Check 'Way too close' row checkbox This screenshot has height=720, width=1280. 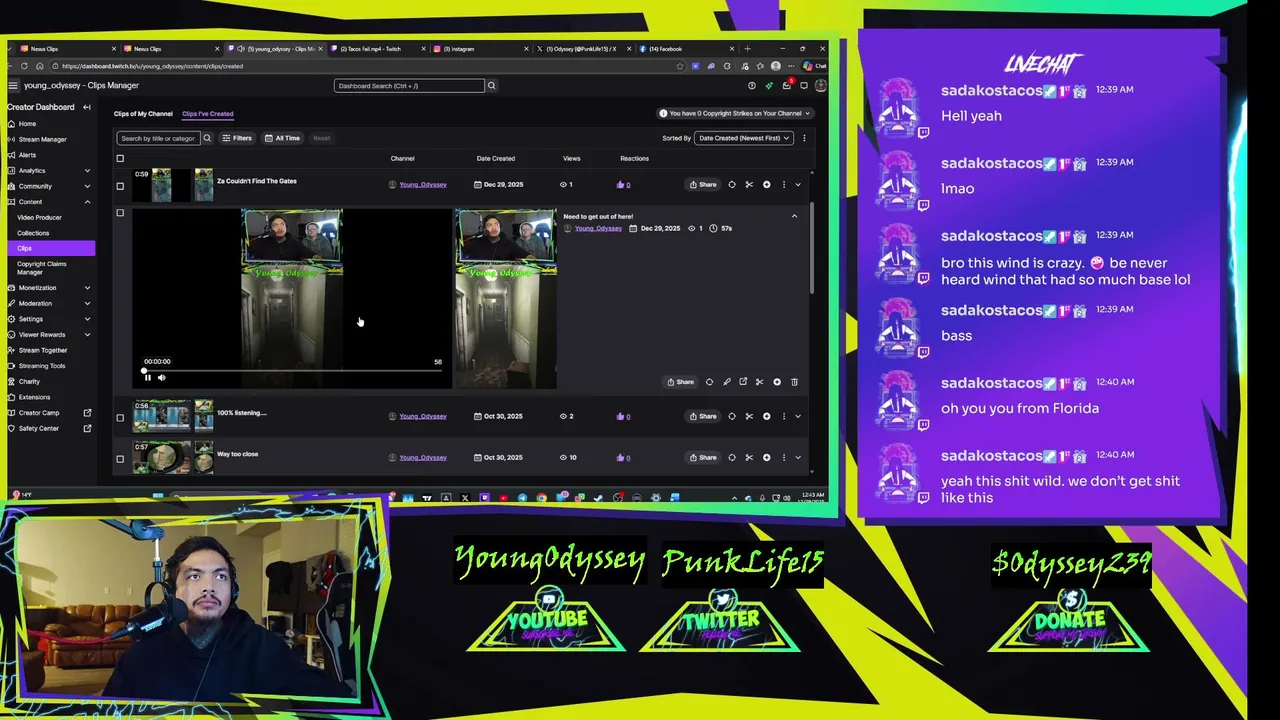120,459
